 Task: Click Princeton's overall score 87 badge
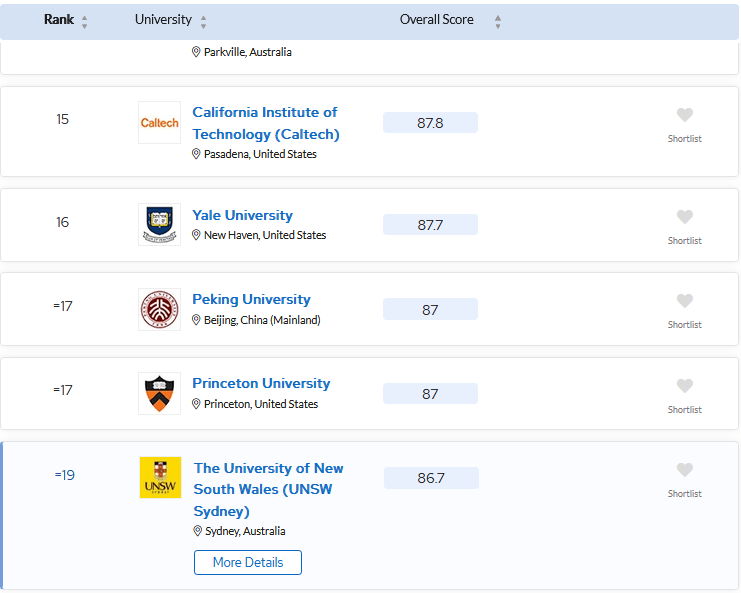[x=430, y=394]
